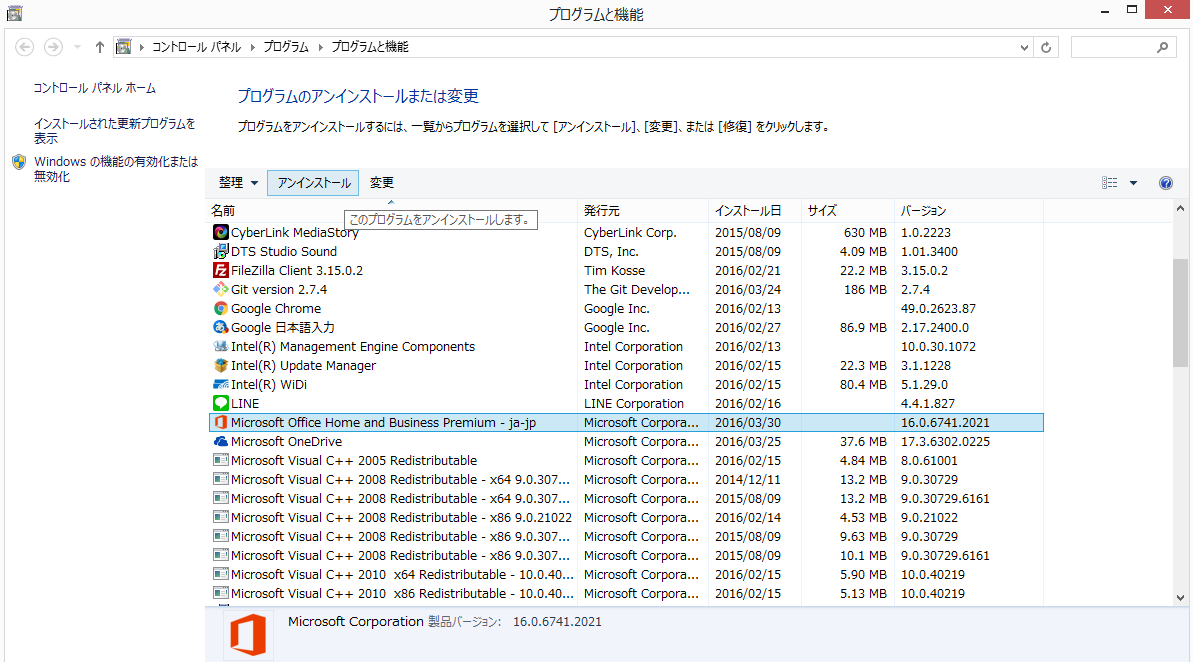Click the Git version 2.7.4 icon
Image resolution: width=1193 pixels, height=662 pixels.
pos(221,289)
